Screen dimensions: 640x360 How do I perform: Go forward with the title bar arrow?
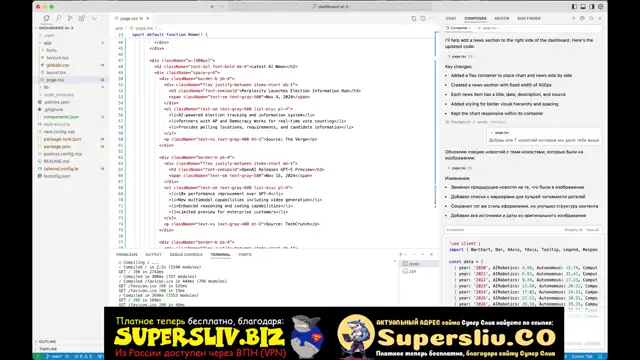(x=222, y=7)
